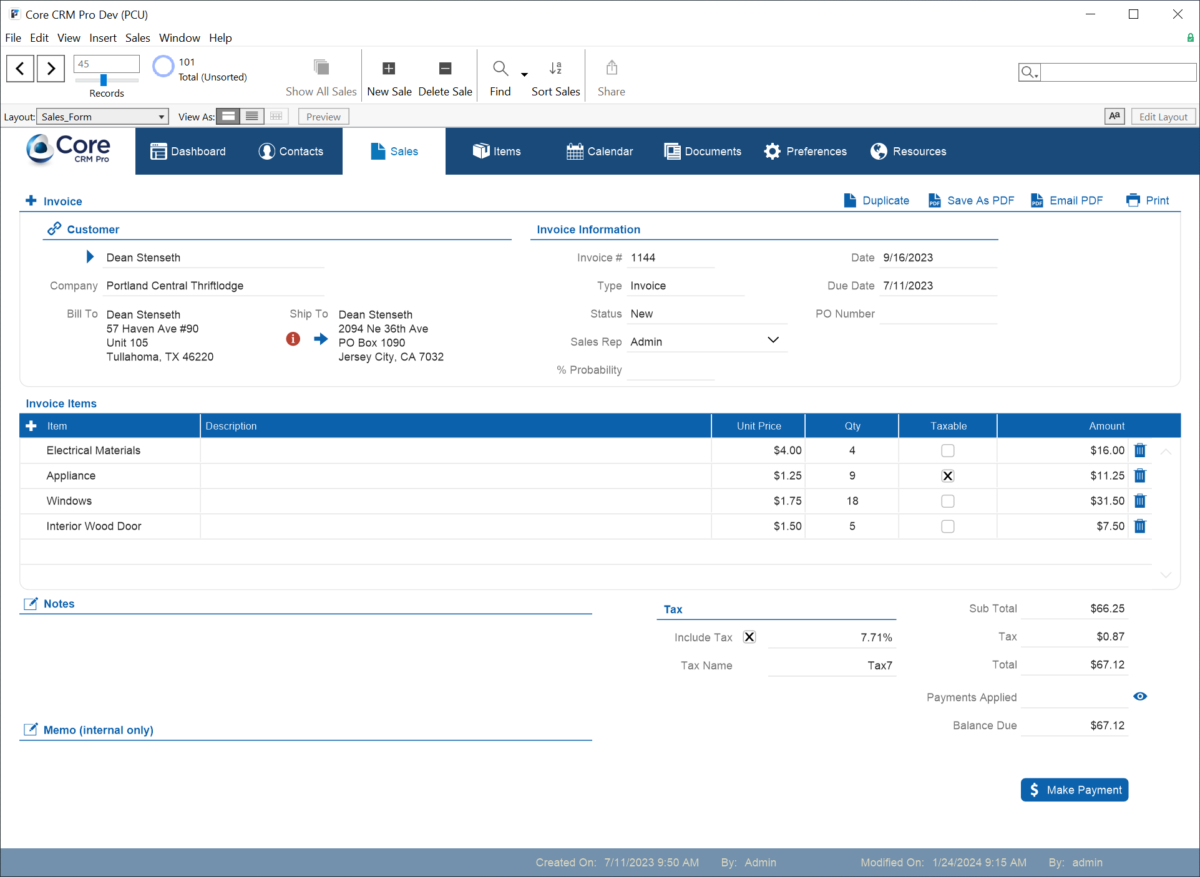Click the Make Payment button
Image resolution: width=1200 pixels, height=877 pixels.
[x=1074, y=789]
